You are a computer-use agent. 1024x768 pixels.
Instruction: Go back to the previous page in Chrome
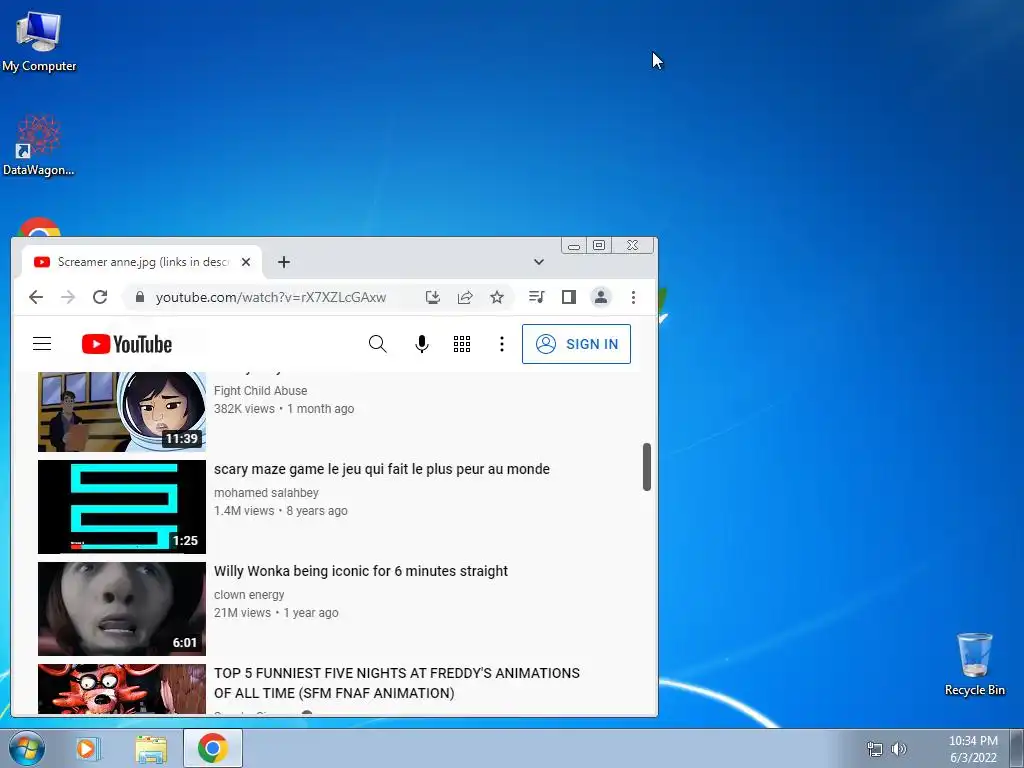(x=36, y=297)
